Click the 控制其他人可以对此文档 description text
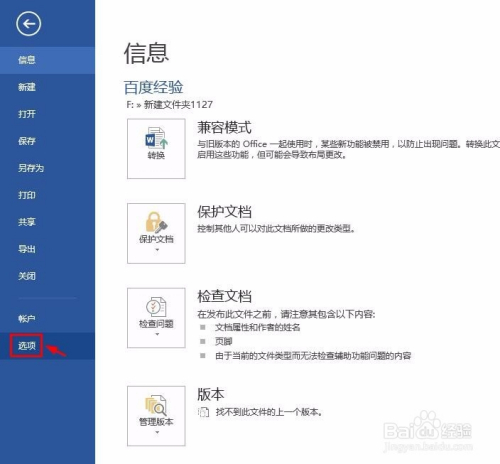 (275, 229)
